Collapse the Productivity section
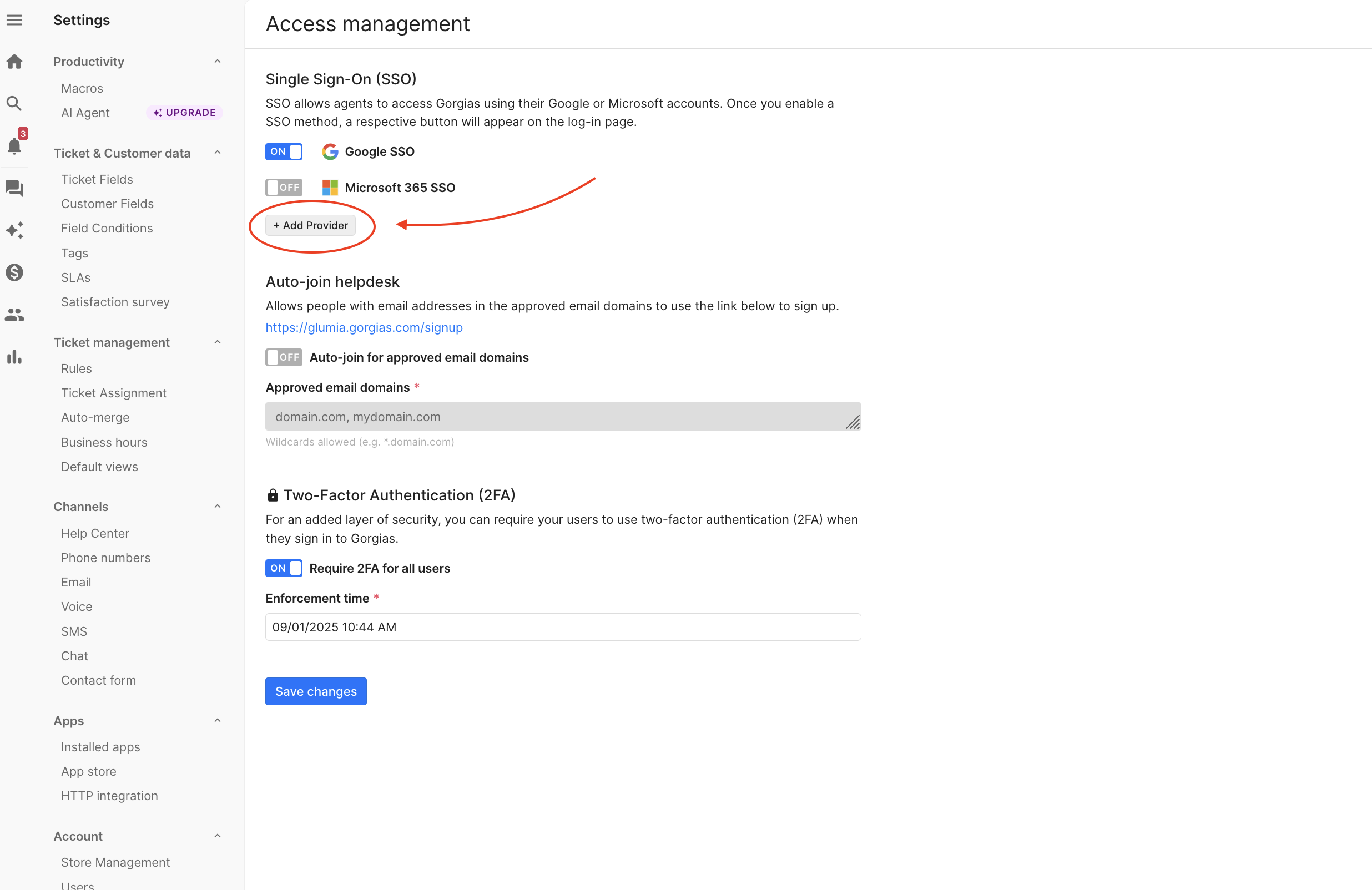 coord(218,62)
